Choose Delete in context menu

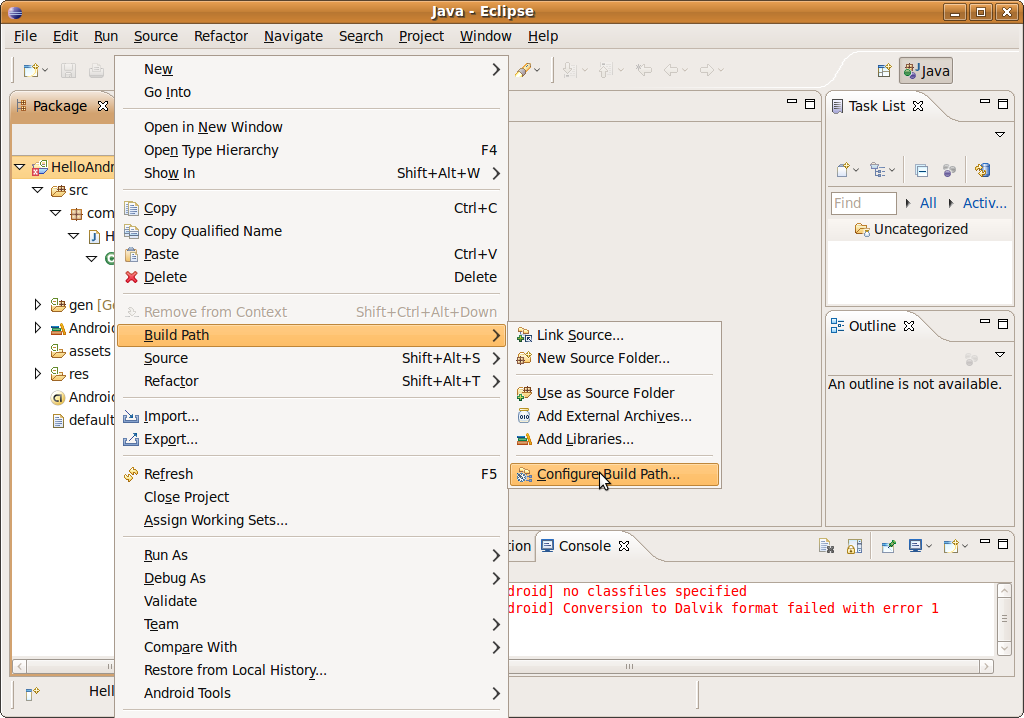click(x=312, y=277)
